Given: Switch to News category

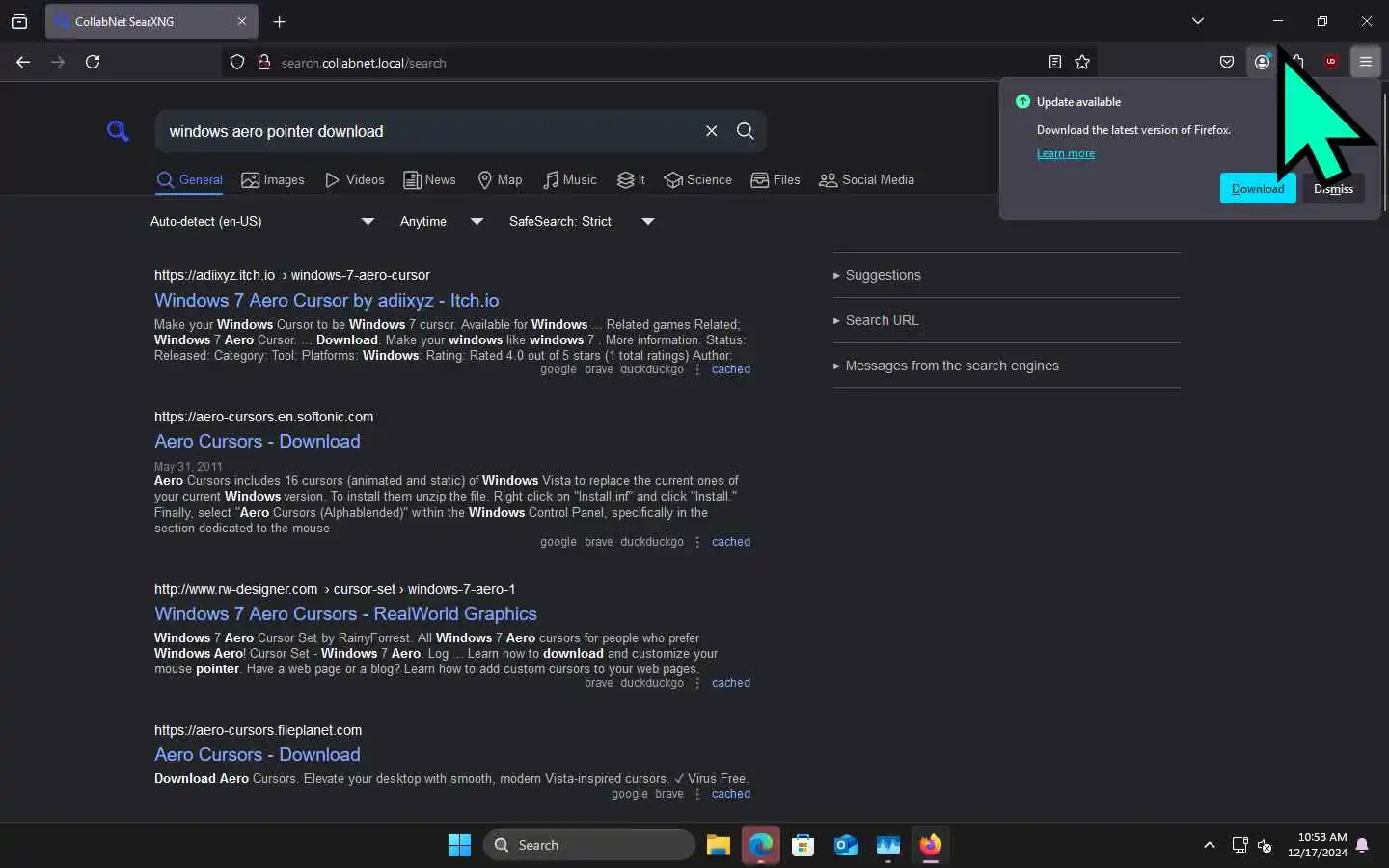Looking at the screenshot, I should (x=429, y=180).
